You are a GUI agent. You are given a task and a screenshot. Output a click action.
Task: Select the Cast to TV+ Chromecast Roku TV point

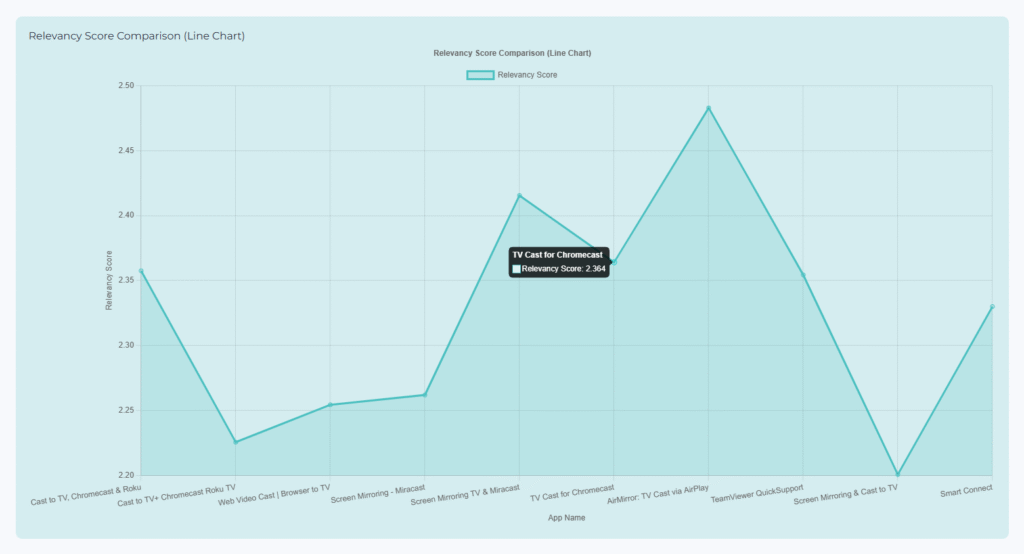(x=235, y=442)
